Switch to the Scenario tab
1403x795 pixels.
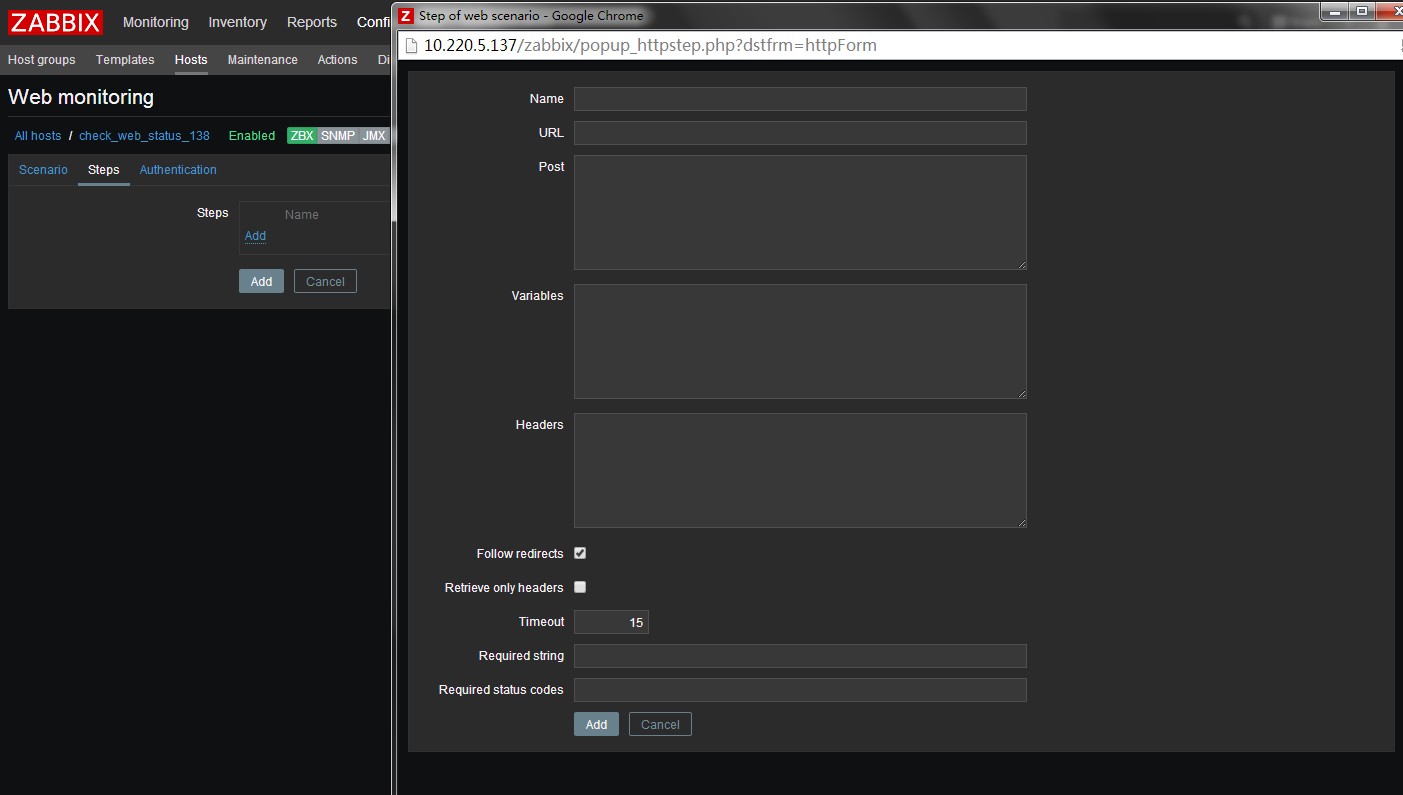(x=43, y=170)
